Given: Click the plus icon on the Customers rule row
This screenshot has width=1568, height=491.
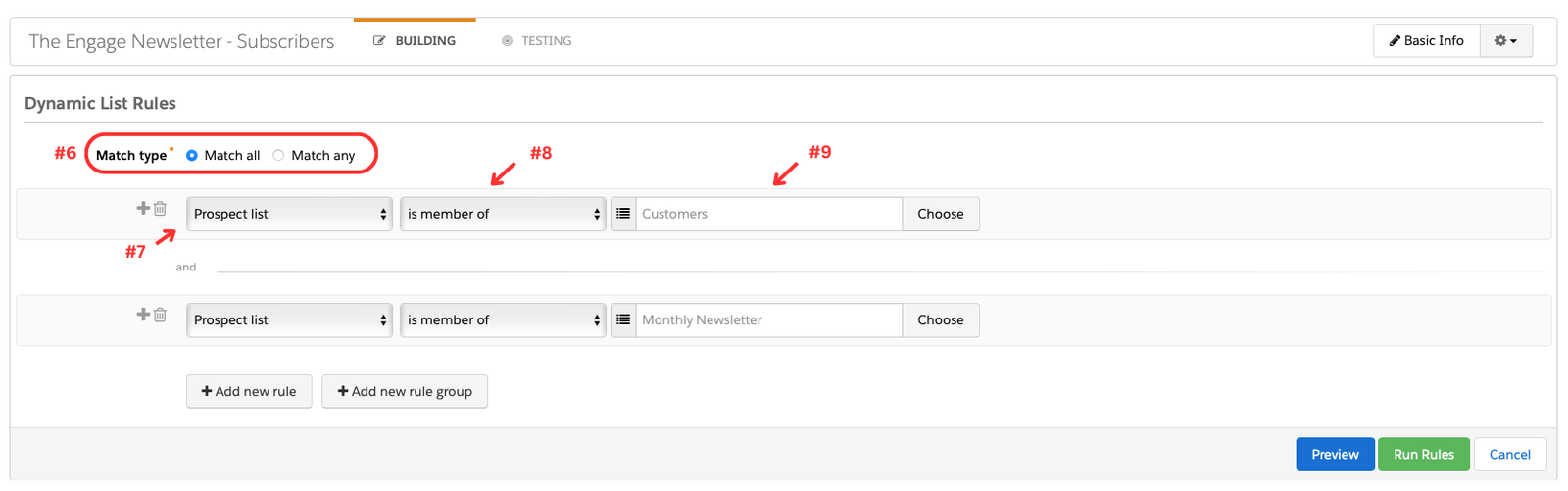Looking at the screenshot, I should tap(143, 208).
